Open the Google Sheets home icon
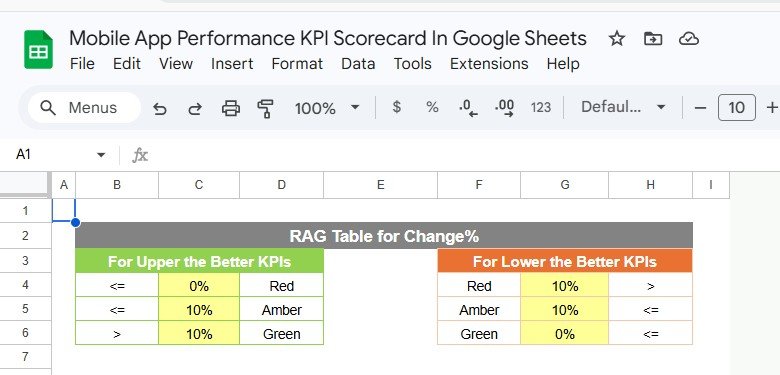The image size is (780, 375). 38,49
